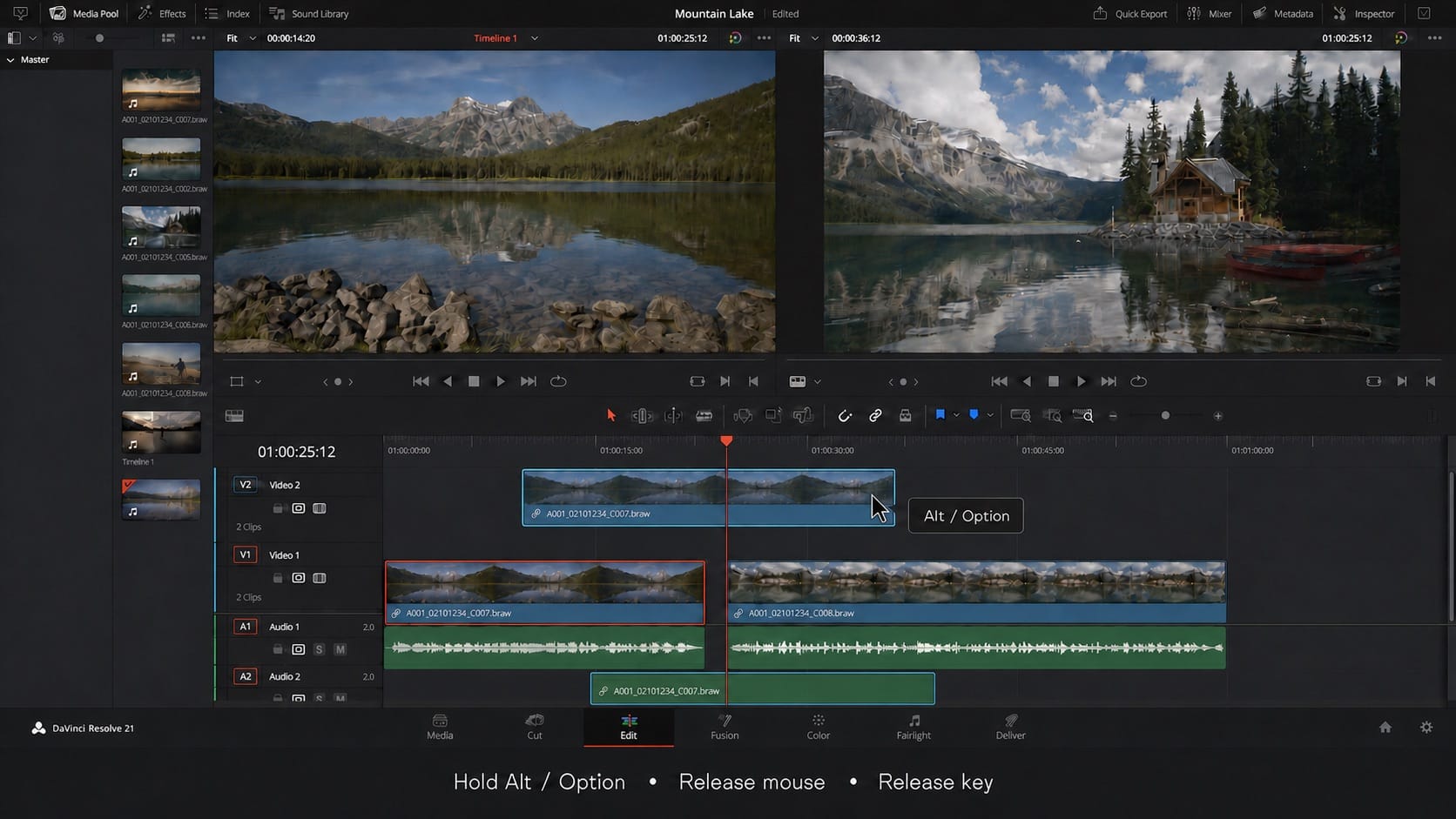Screen dimensions: 1456x819
Task: Open the Inspector panel
Action: 1364,13
